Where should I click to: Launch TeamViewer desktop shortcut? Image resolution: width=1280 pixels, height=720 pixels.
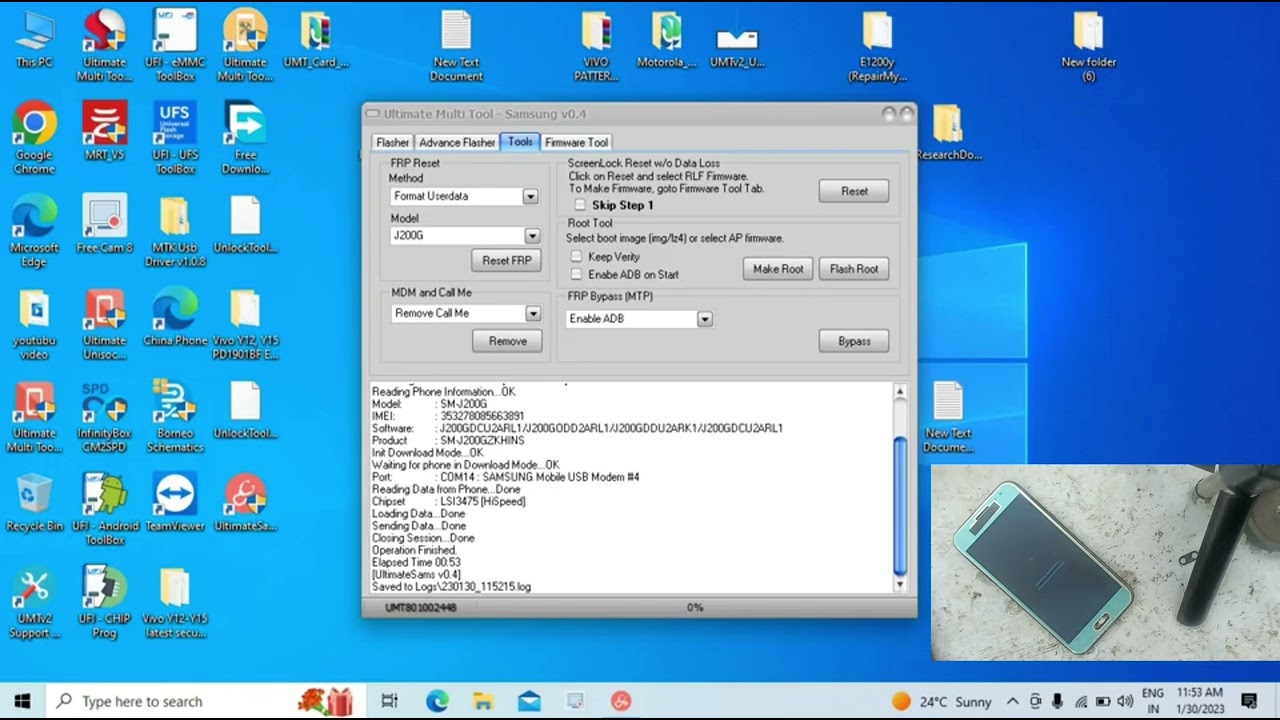pos(175,503)
